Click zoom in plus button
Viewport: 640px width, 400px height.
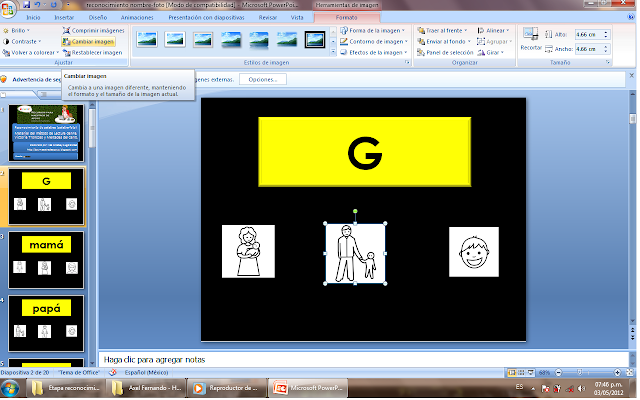pyautogui.click(x=618, y=373)
